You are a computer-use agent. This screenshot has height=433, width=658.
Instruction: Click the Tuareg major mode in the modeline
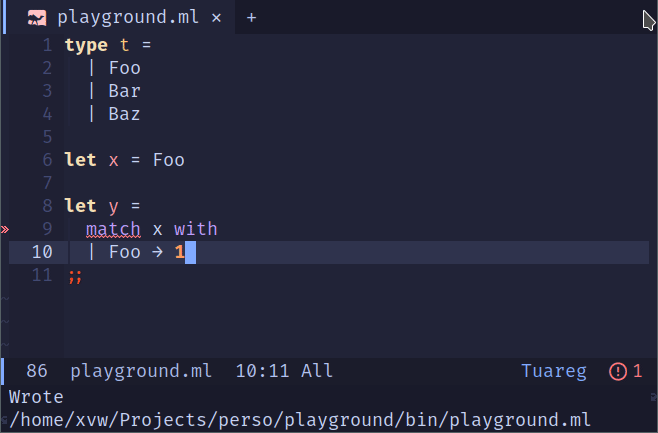(x=554, y=371)
